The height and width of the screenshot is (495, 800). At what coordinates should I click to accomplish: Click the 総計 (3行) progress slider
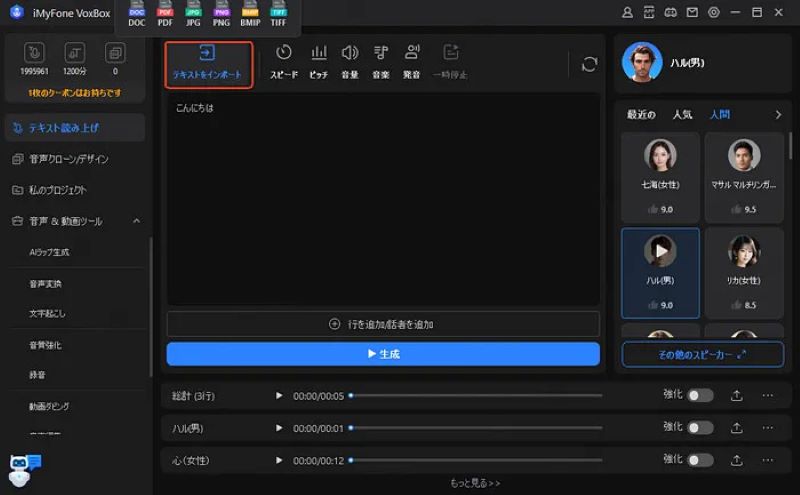point(476,395)
